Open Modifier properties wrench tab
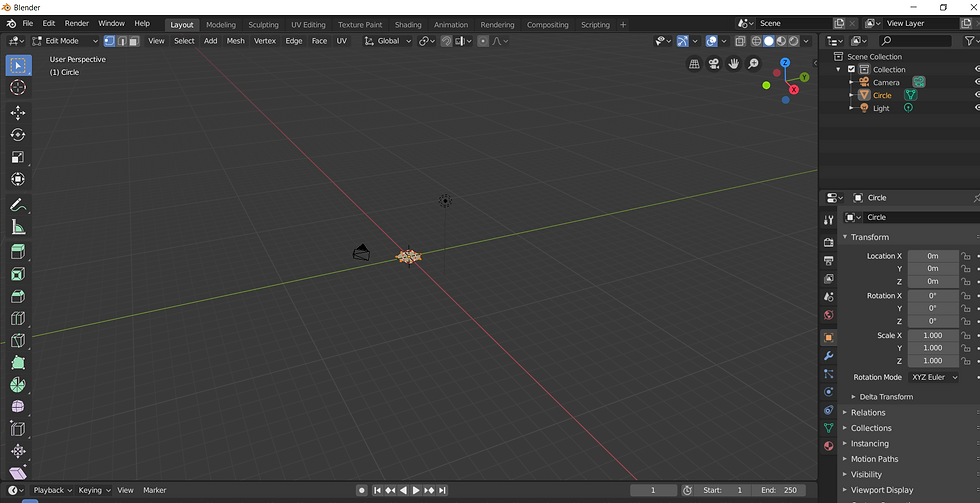Viewport: 980px width, 503px height. pyautogui.click(x=829, y=356)
